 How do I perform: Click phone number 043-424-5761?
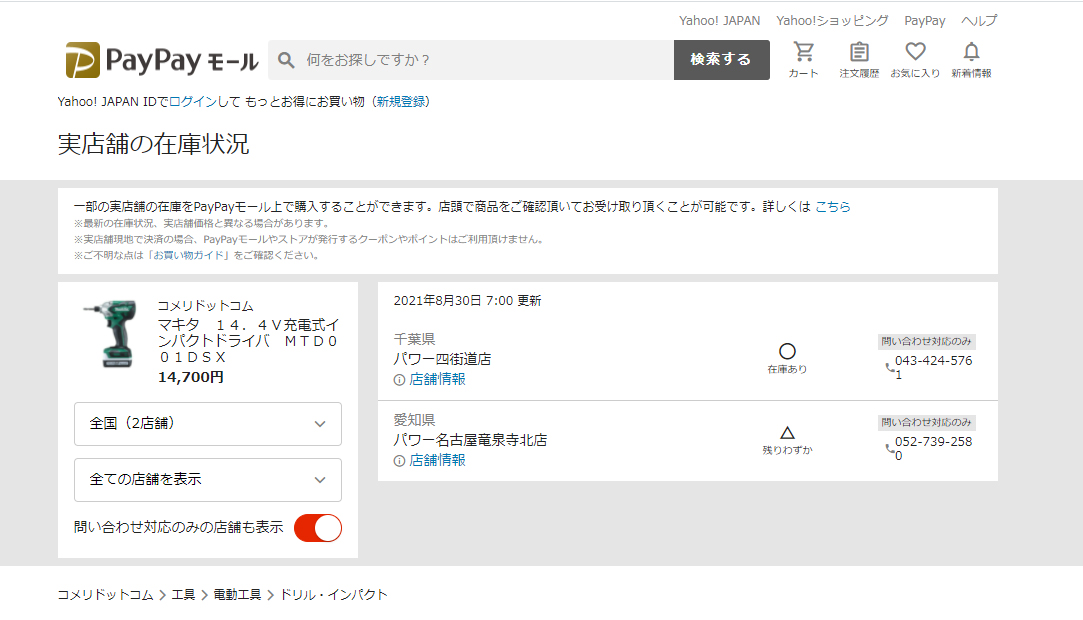point(933,367)
